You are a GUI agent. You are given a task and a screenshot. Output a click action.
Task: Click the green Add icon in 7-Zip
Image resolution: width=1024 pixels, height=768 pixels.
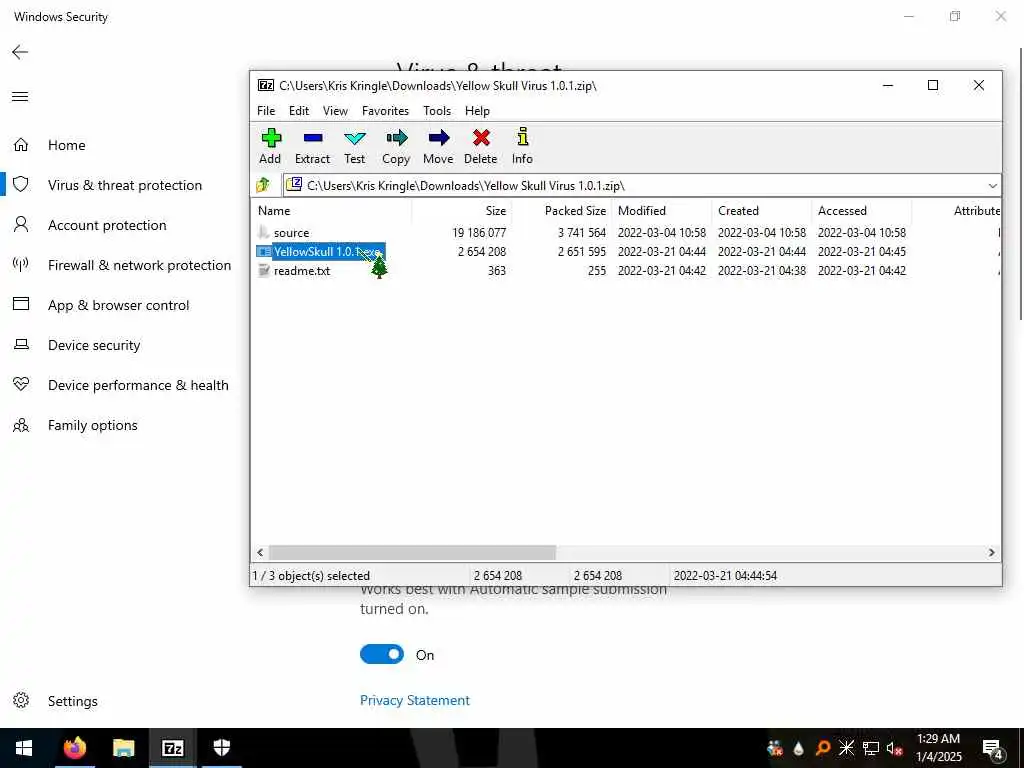[x=271, y=138]
